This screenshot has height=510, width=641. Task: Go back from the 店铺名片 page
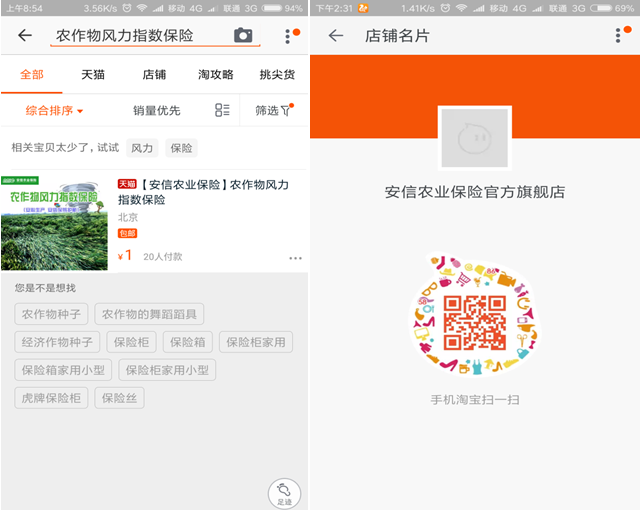click(x=336, y=36)
